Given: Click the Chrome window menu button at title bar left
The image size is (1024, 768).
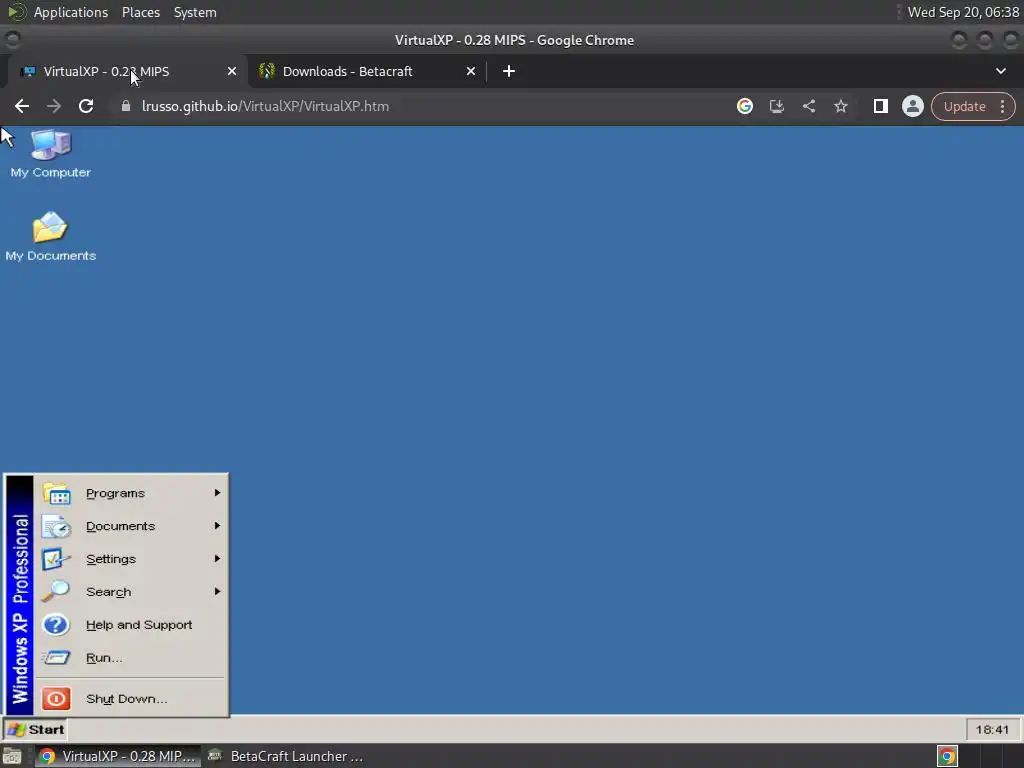Looking at the screenshot, I should pos(12,40).
